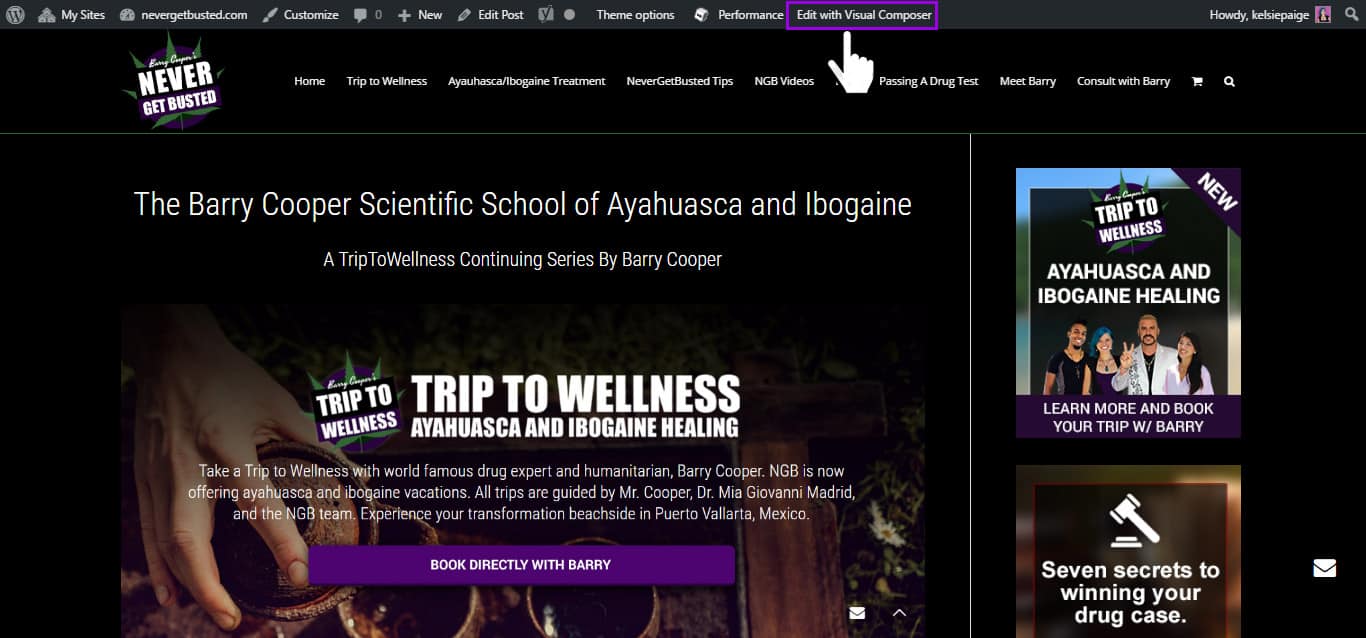Open the WordPress logo menu
1366x638 pixels.
(16, 15)
